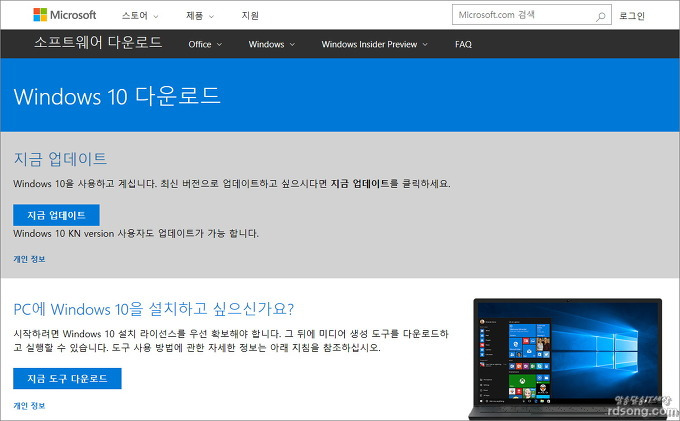Open 개인 정보 link under 도구 다운로드

tap(29, 406)
